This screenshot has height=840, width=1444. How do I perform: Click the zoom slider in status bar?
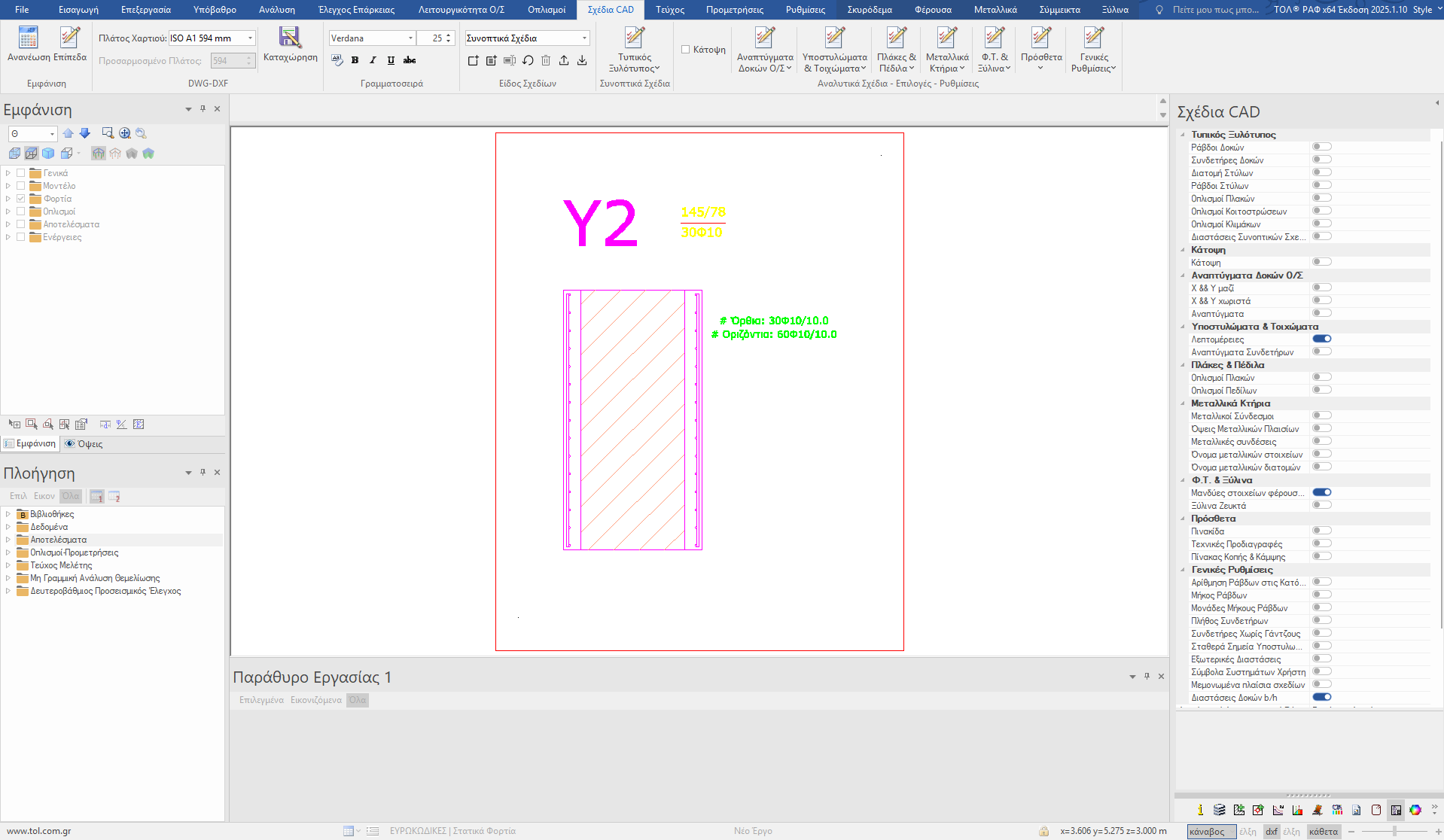pyautogui.click(x=1394, y=832)
